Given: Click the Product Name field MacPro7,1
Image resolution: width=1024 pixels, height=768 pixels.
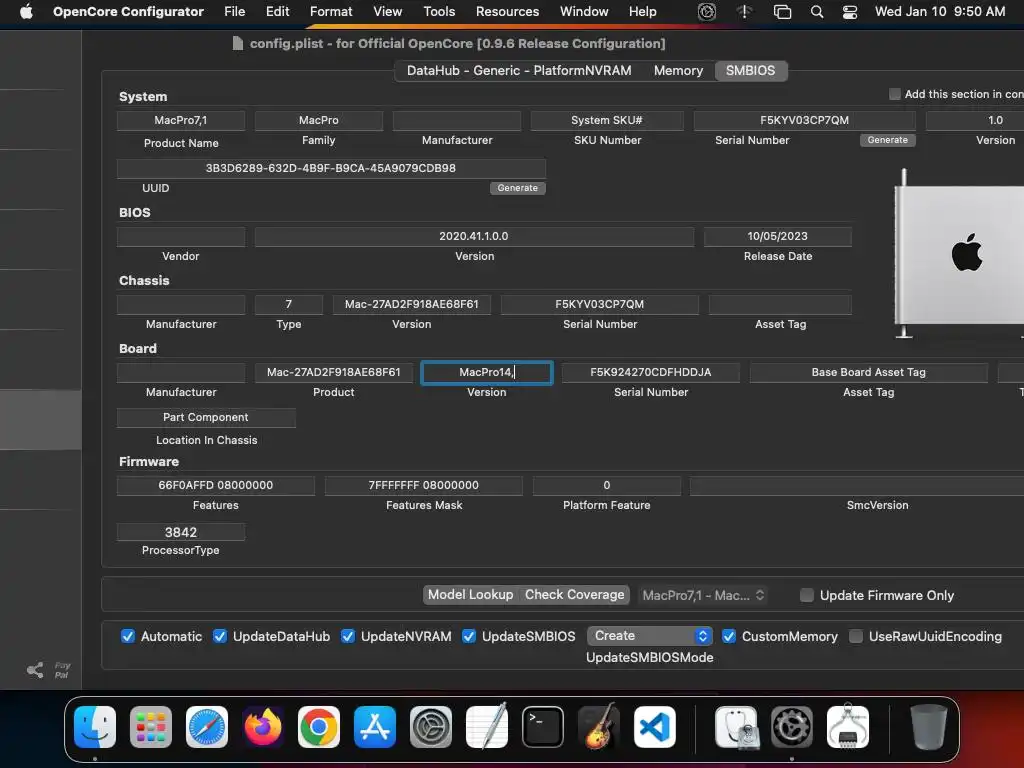Looking at the screenshot, I should (x=181, y=120).
